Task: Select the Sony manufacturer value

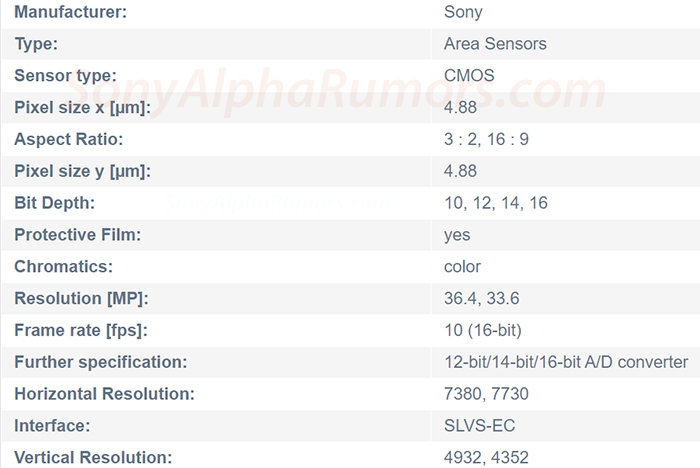Action: point(463,13)
